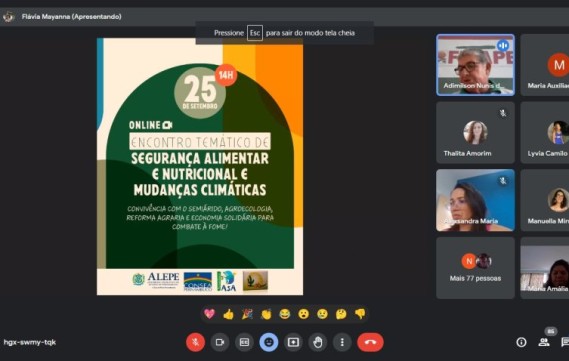Click Adimilson's speaking audio indicator
This screenshot has height=361, width=569.
(503, 46)
